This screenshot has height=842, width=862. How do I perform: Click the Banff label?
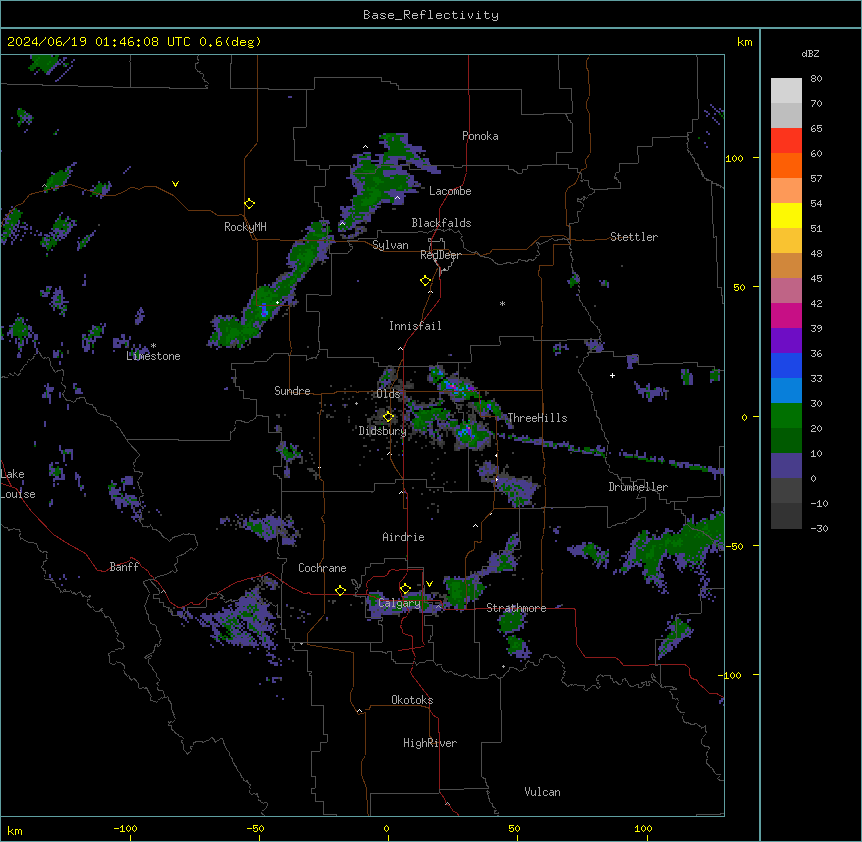[x=124, y=567]
